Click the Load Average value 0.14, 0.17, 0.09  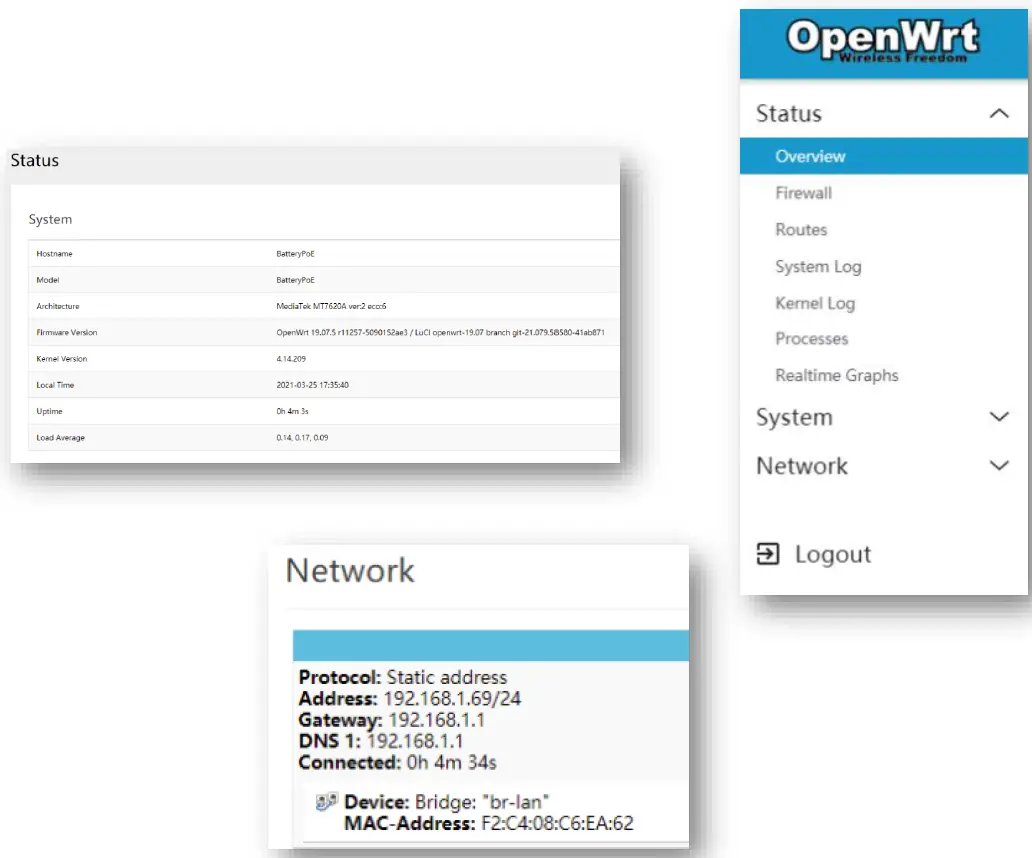(x=302, y=438)
